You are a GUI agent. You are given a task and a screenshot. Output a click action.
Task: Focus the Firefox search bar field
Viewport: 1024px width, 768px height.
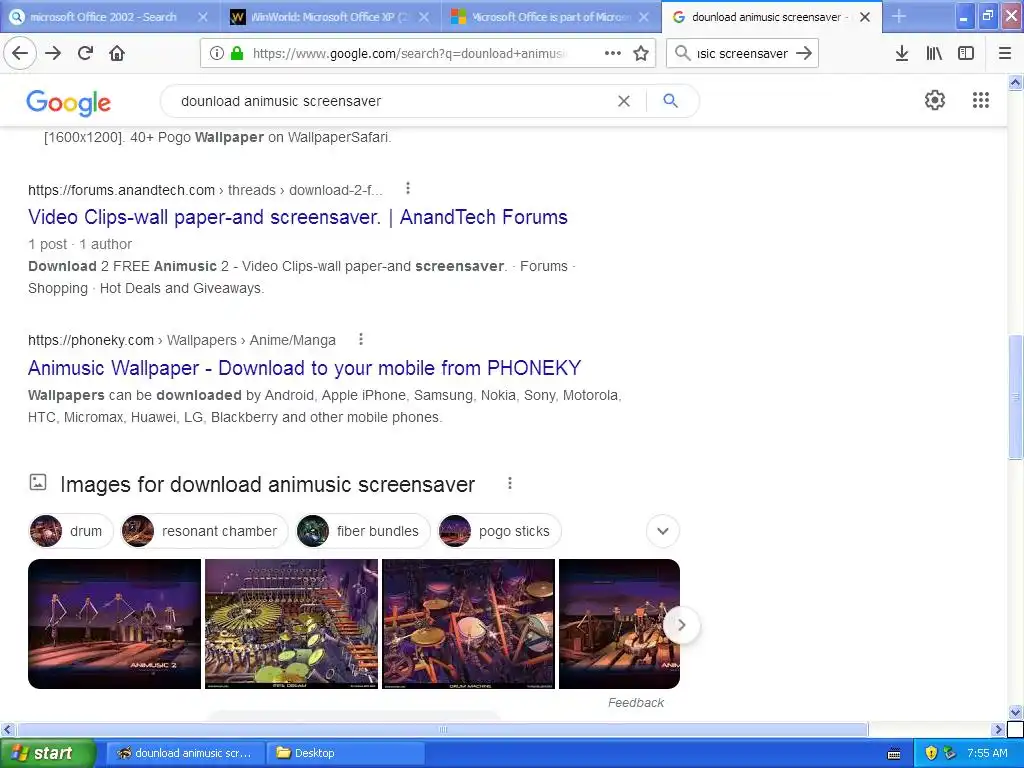(x=742, y=54)
